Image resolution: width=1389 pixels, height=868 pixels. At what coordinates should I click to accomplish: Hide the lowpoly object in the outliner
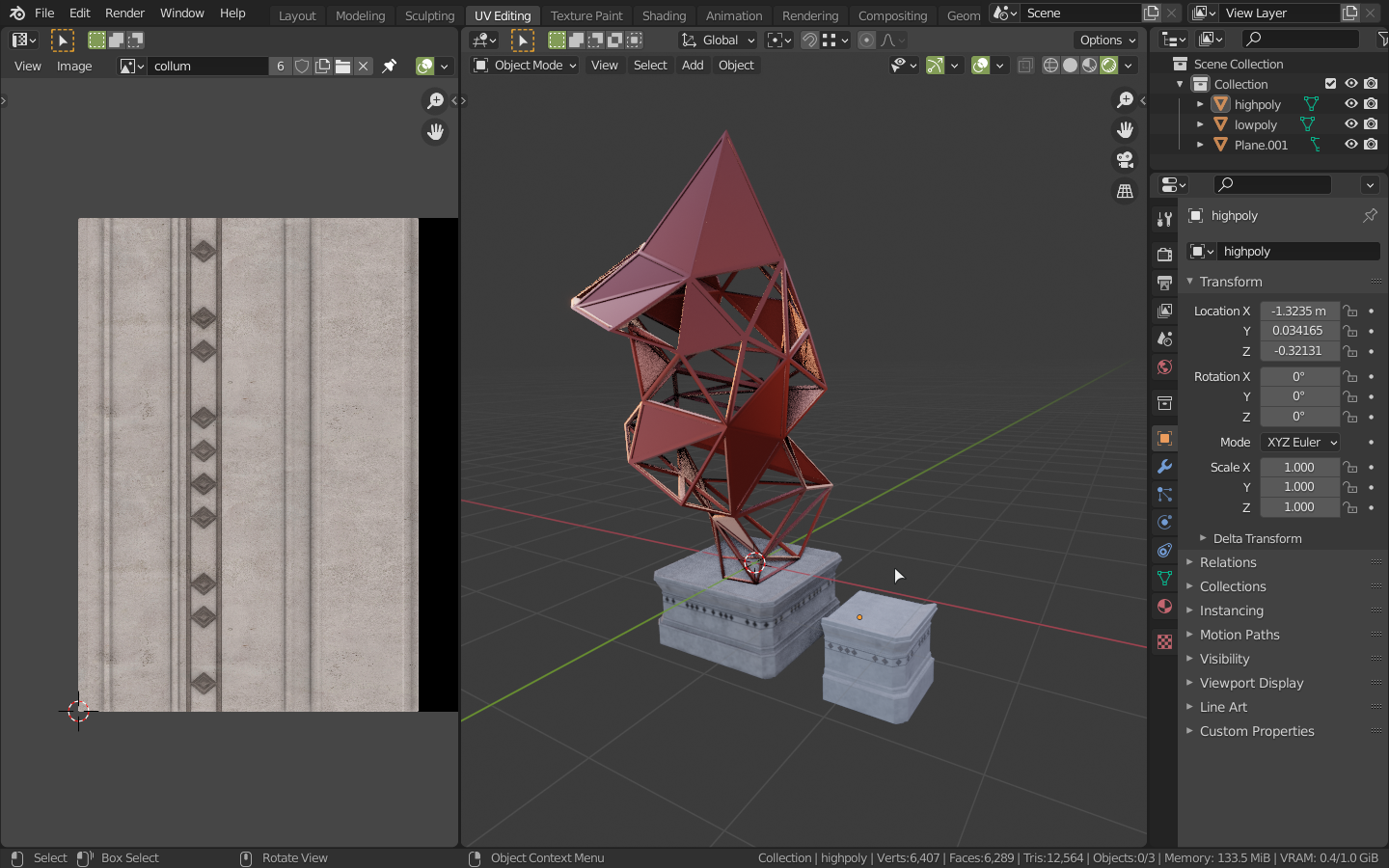pyautogui.click(x=1350, y=124)
